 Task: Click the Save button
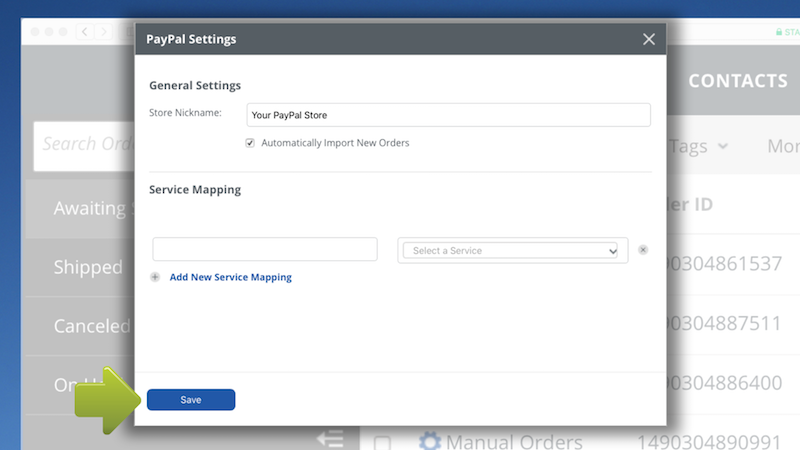coord(191,399)
